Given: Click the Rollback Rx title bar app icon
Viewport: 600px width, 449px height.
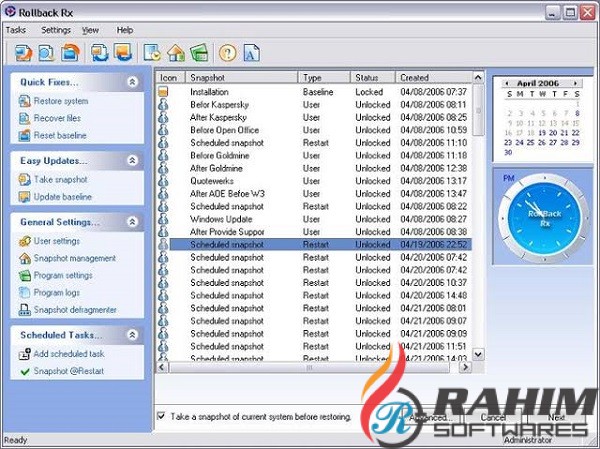Looking at the screenshot, I should pyautogui.click(x=10, y=12).
